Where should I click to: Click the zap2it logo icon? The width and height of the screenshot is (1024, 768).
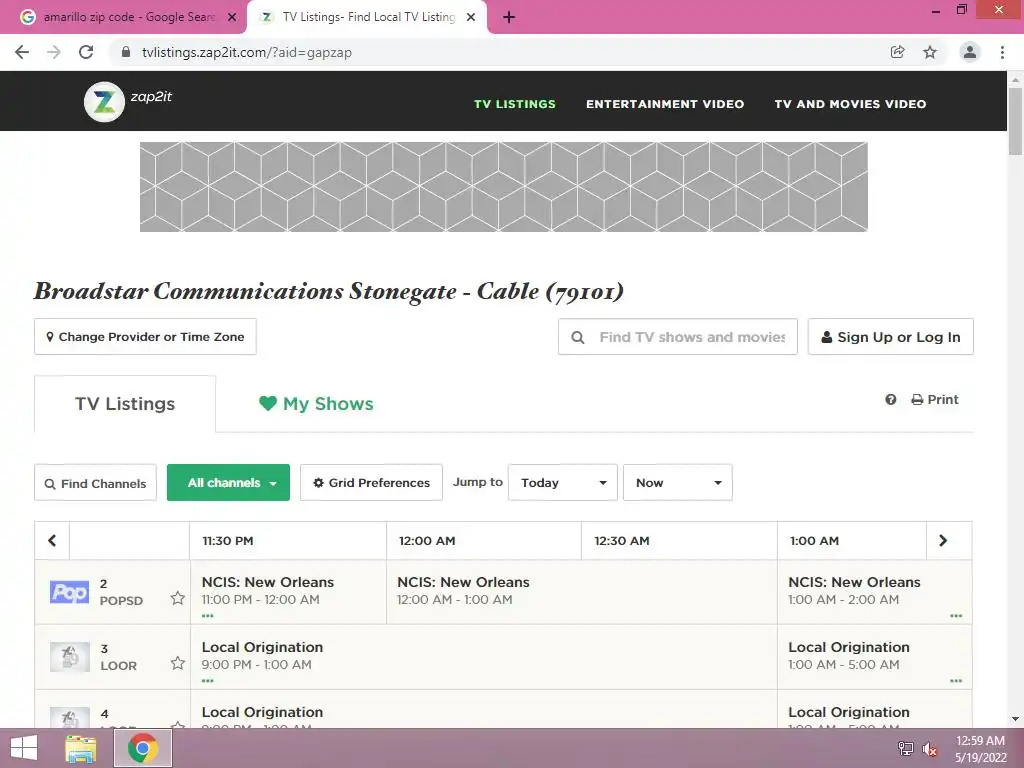coord(104,102)
